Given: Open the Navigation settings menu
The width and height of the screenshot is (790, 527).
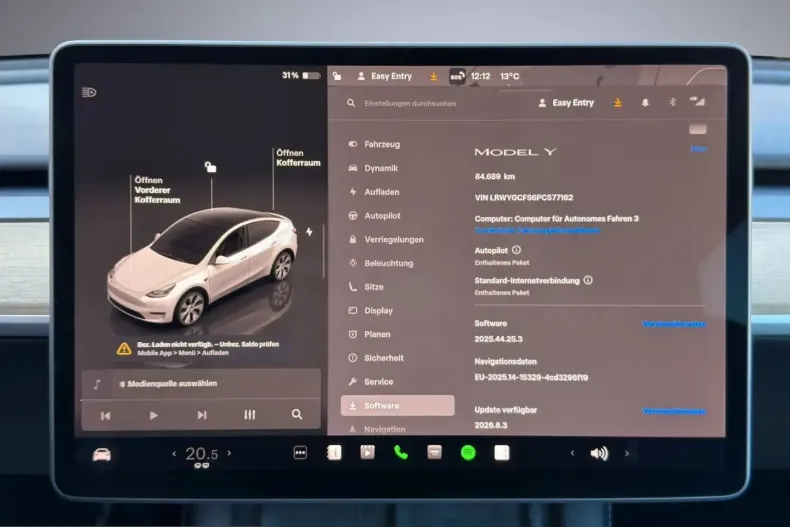Looking at the screenshot, I should [376, 429].
